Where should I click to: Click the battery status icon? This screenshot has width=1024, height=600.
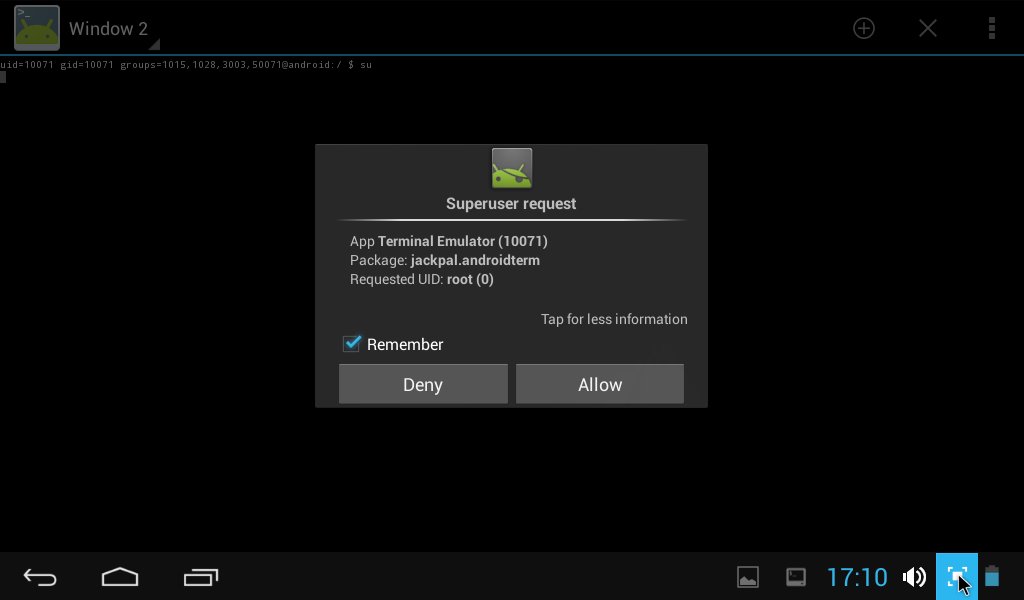click(992, 576)
